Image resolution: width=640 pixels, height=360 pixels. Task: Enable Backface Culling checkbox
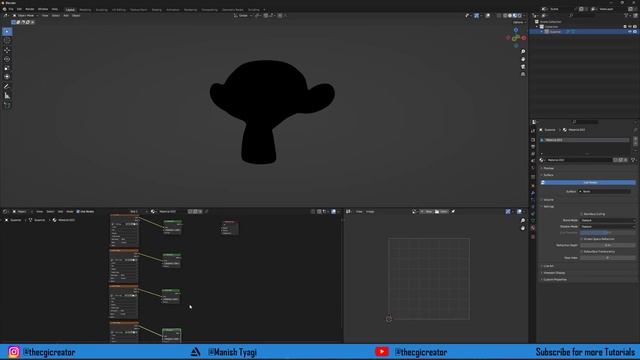point(582,214)
